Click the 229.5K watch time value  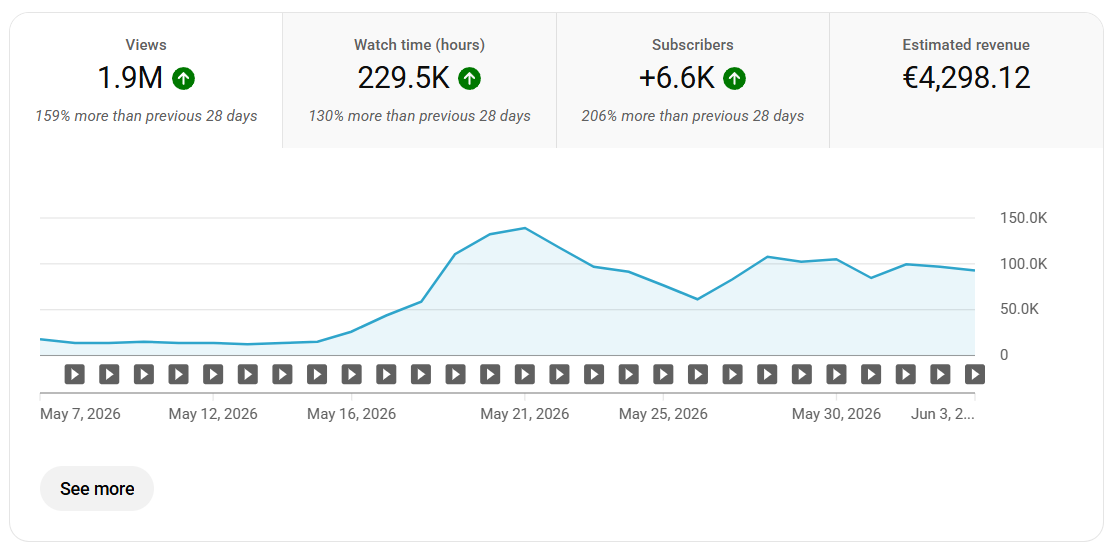403,79
